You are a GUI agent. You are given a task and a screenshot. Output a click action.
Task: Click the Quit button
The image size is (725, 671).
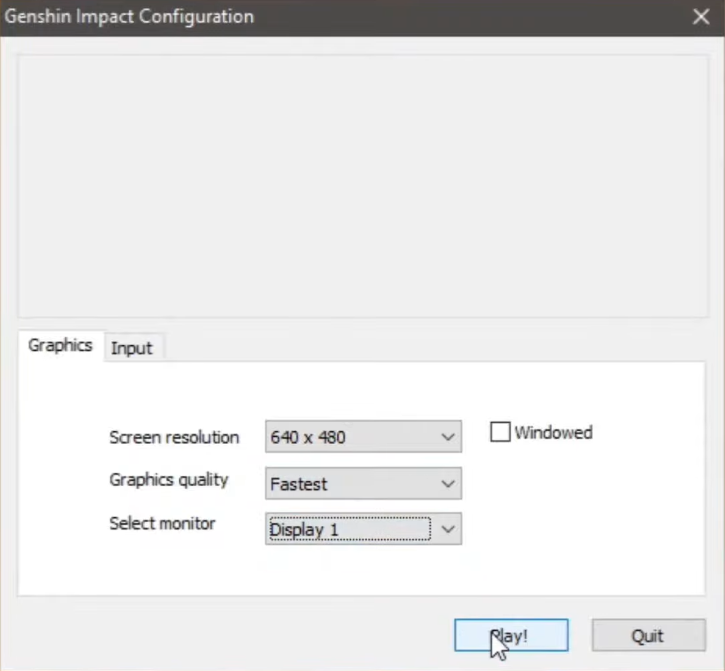click(649, 635)
